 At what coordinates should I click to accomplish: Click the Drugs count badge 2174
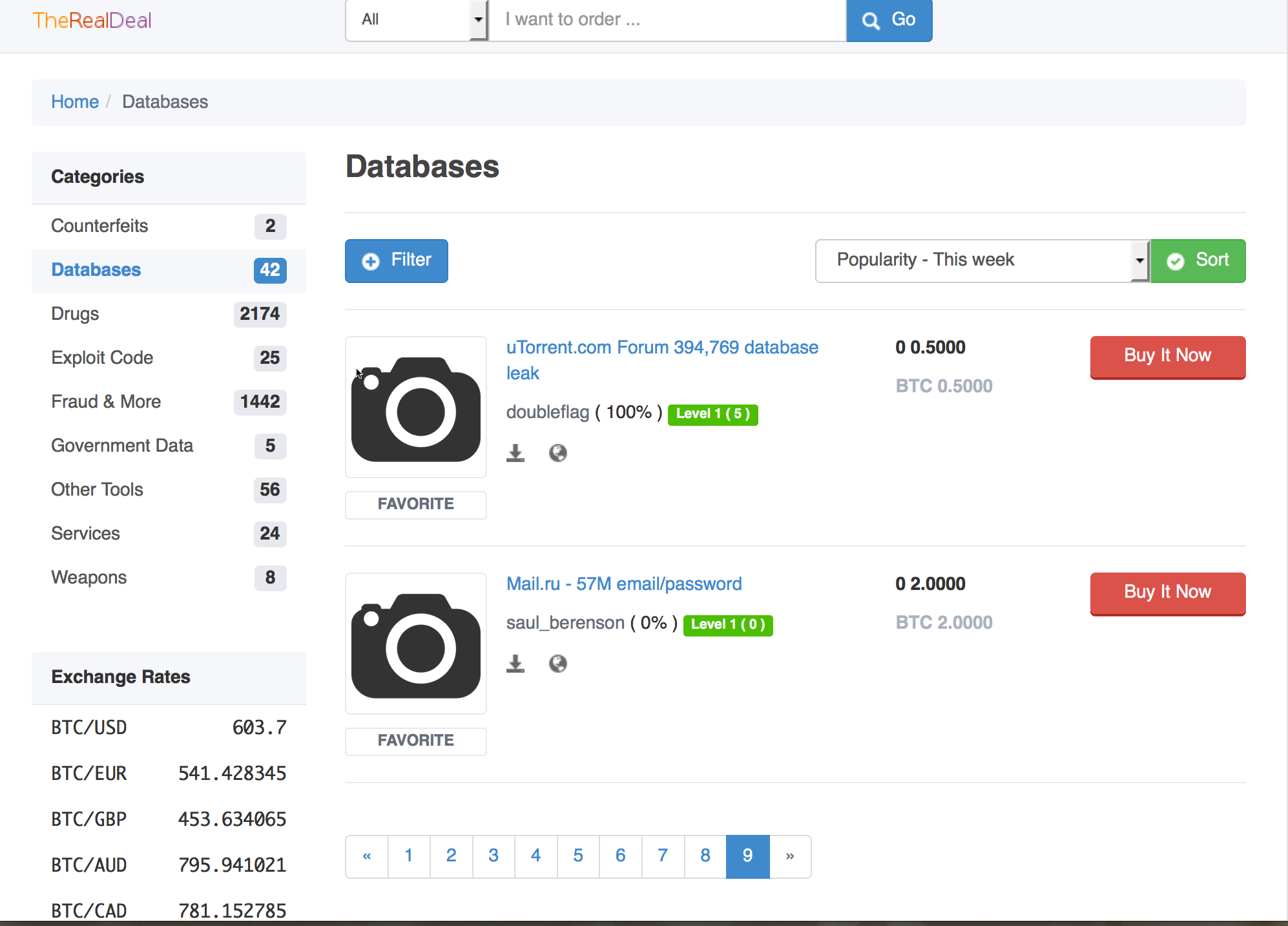[260, 314]
